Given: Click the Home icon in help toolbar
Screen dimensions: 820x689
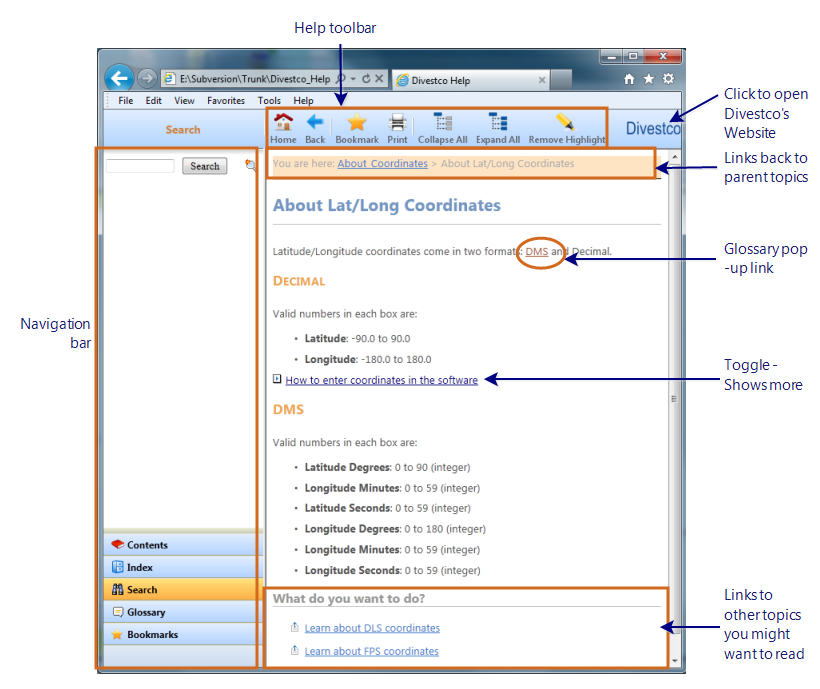Looking at the screenshot, I should tap(283, 124).
